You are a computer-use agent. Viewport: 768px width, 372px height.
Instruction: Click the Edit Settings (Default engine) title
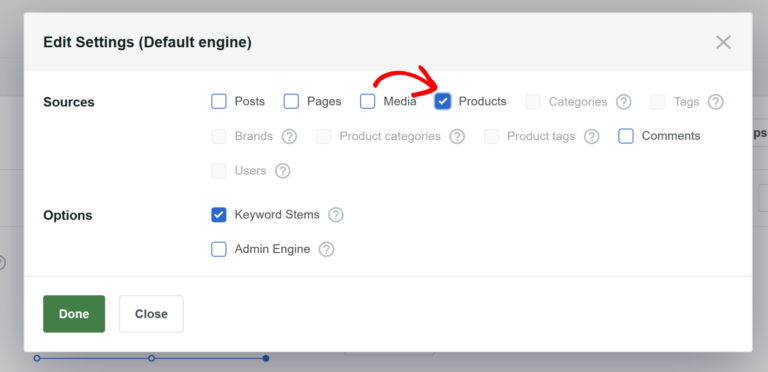pyautogui.click(x=147, y=42)
